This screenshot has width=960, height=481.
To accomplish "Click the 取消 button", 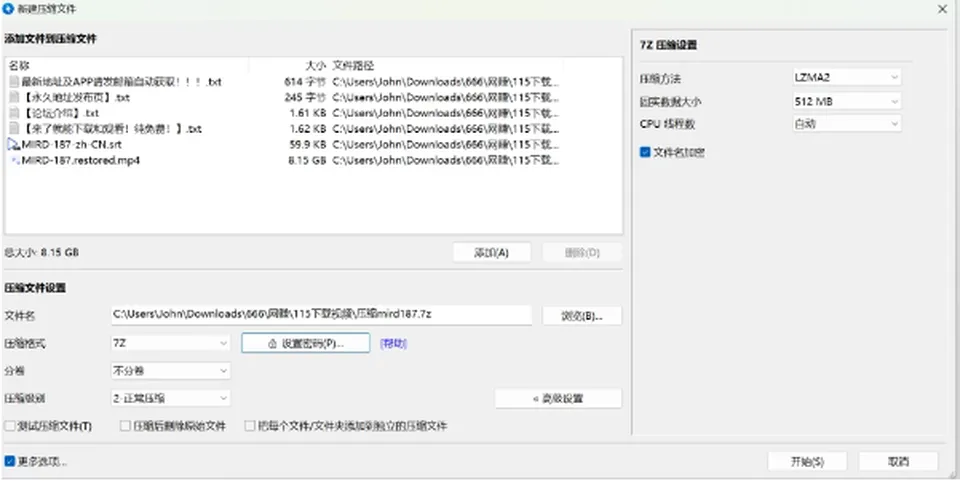I will pos(898,462).
